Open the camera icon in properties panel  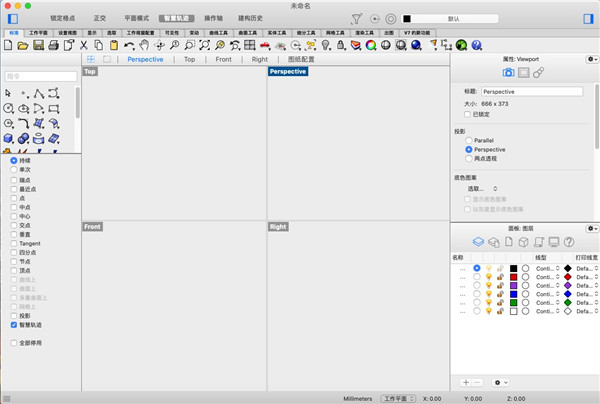pos(508,73)
